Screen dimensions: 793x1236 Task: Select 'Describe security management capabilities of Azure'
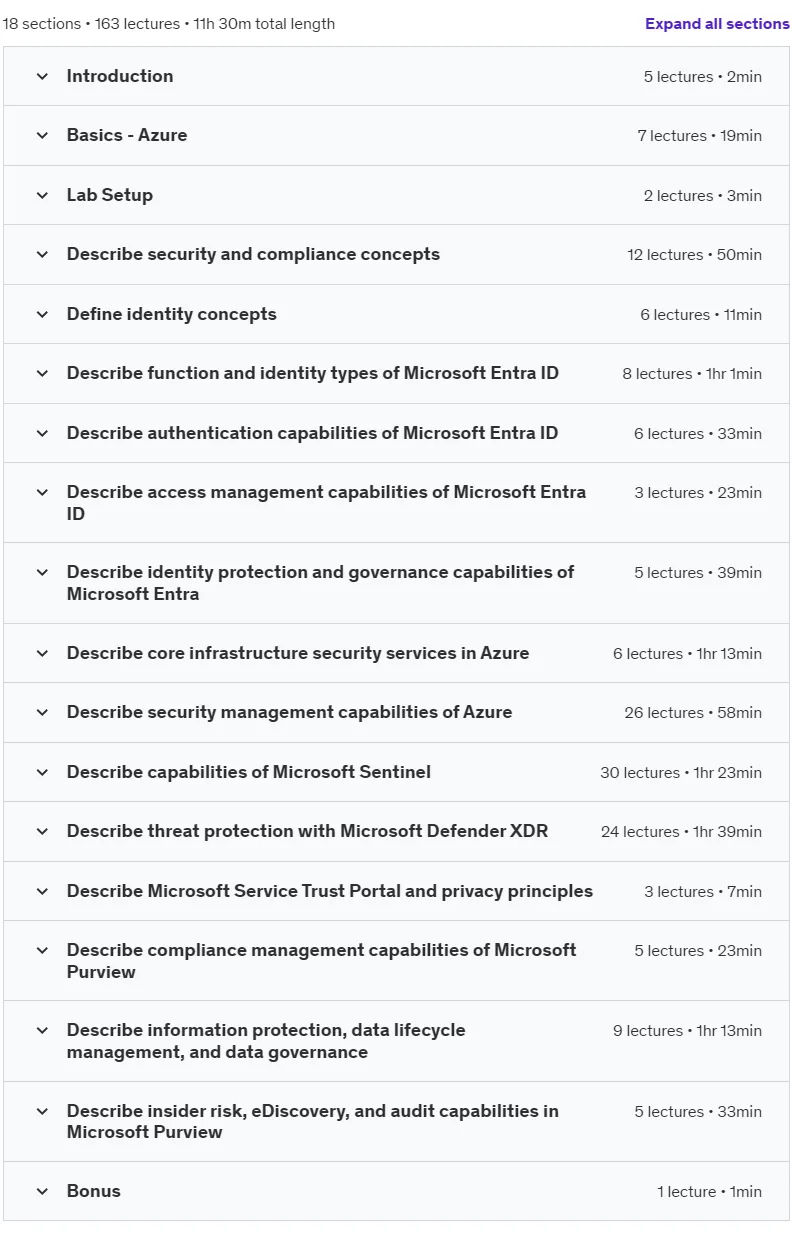point(290,712)
